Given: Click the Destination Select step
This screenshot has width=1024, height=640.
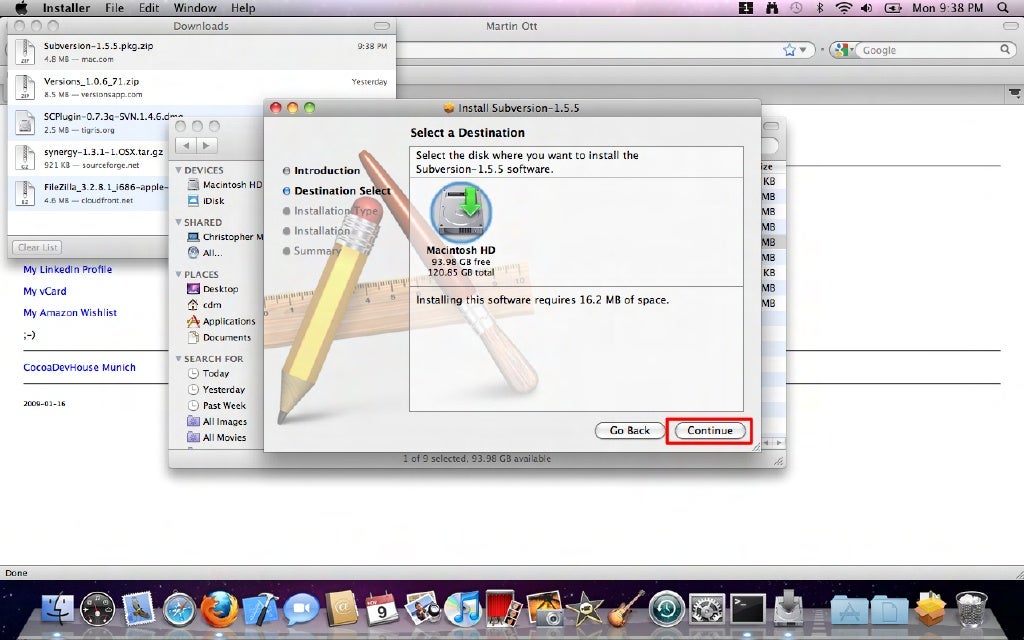Looking at the screenshot, I should (342, 191).
